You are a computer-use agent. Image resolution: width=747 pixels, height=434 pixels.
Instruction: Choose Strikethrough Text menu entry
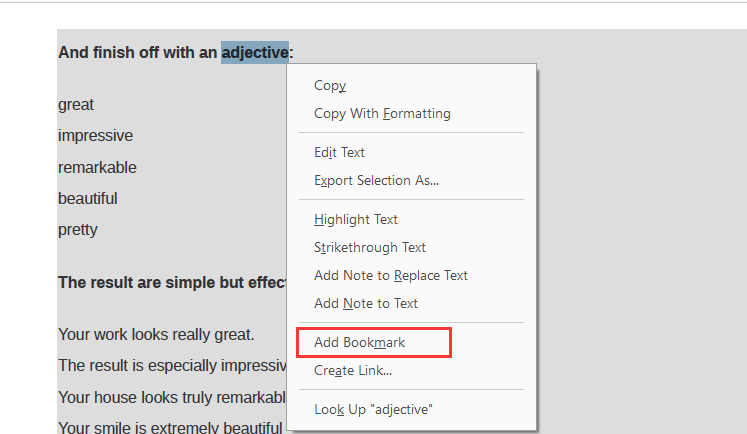(x=369, y=248)
